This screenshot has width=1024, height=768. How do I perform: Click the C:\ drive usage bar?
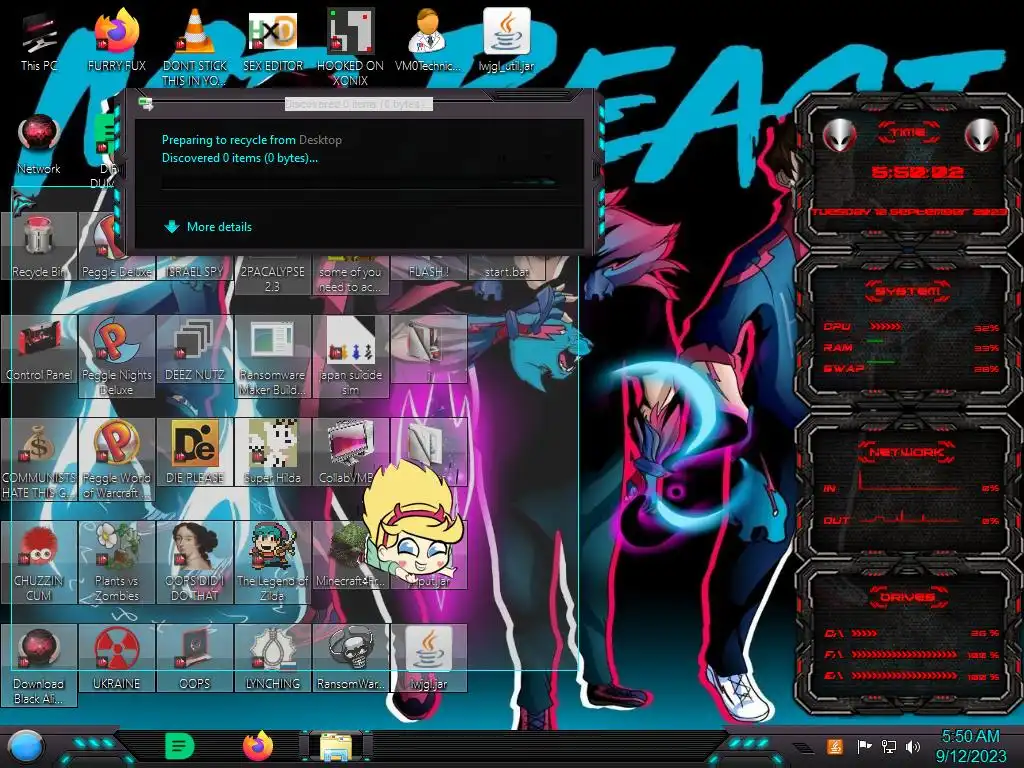coord(864,633)
